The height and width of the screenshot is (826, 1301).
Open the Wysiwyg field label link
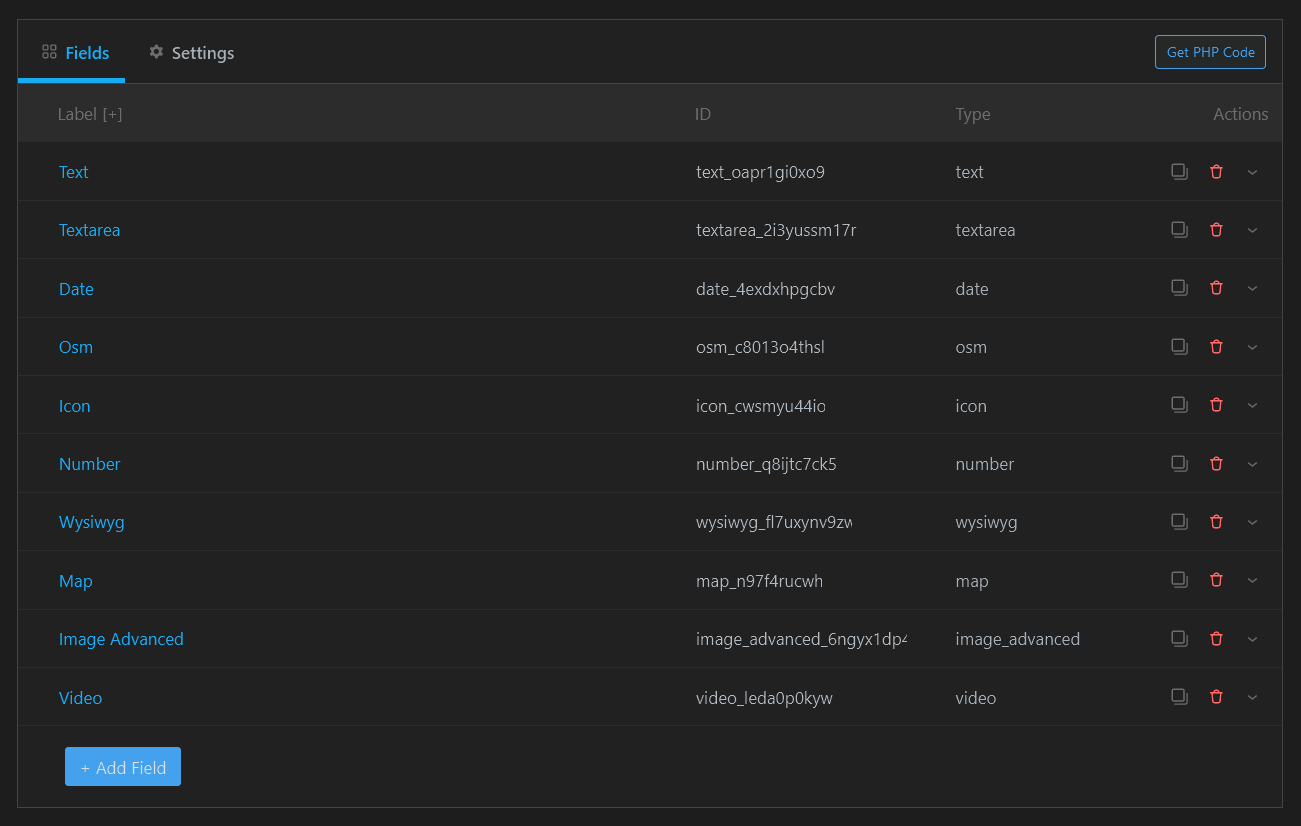[x=91, y=522]
